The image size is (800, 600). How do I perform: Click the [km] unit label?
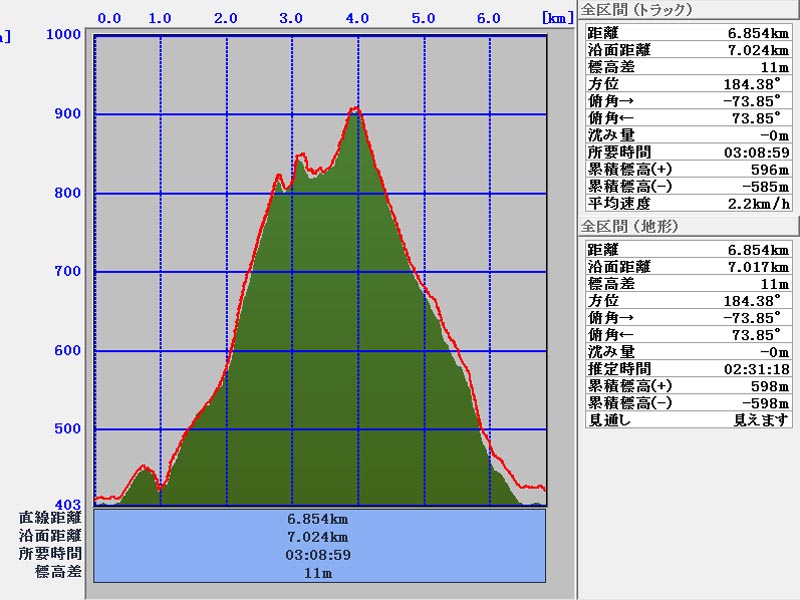coord(557,18)
